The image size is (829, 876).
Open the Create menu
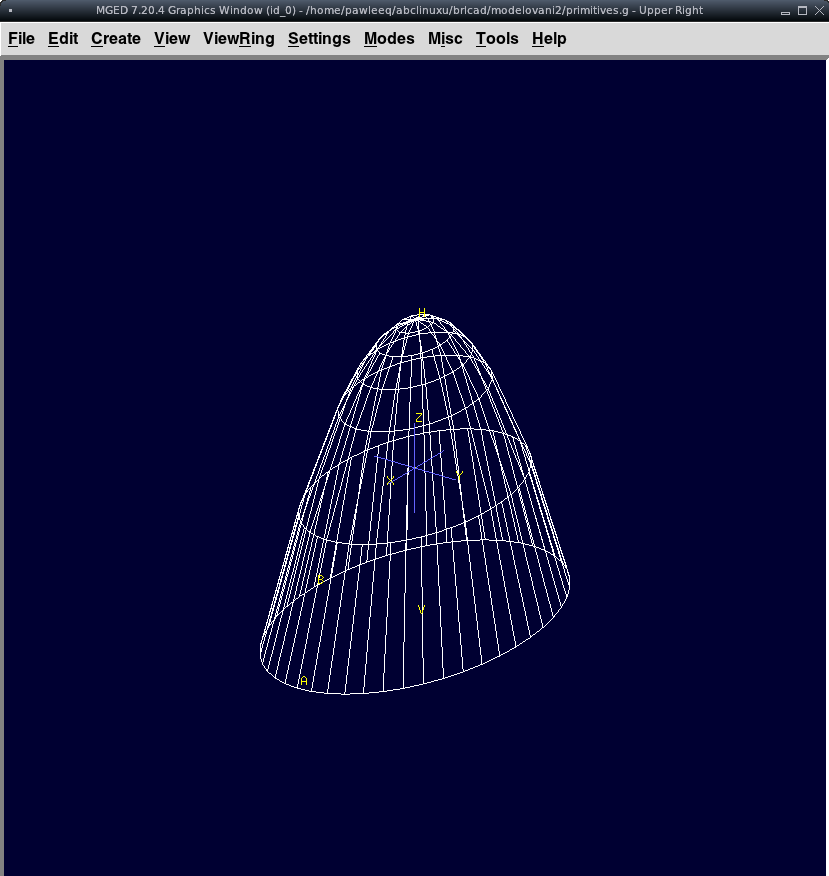click(116, 39)
